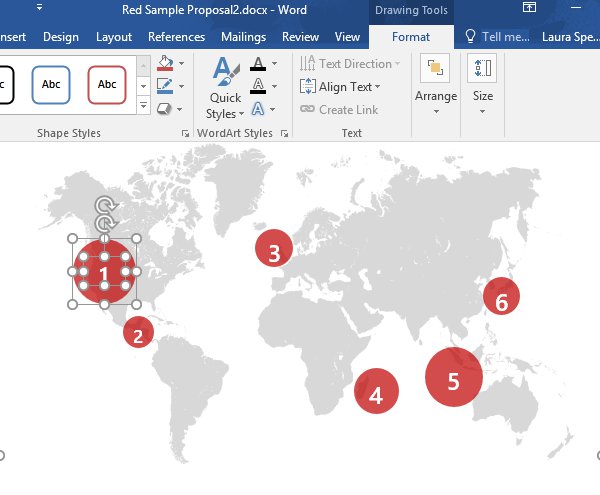Open the Customize Quick Access Toolbar arrow

(x=39, y=7)
